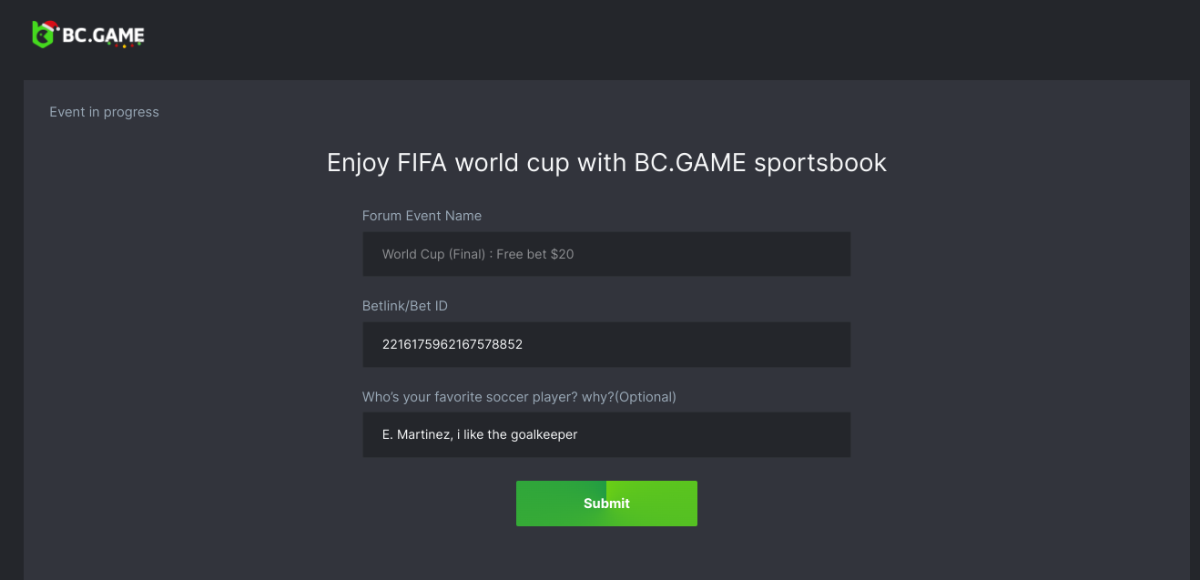Click the "(Optional)" text in the question label
The height and width of the screenshot is (580, 1200).
(x=645, y=397)
